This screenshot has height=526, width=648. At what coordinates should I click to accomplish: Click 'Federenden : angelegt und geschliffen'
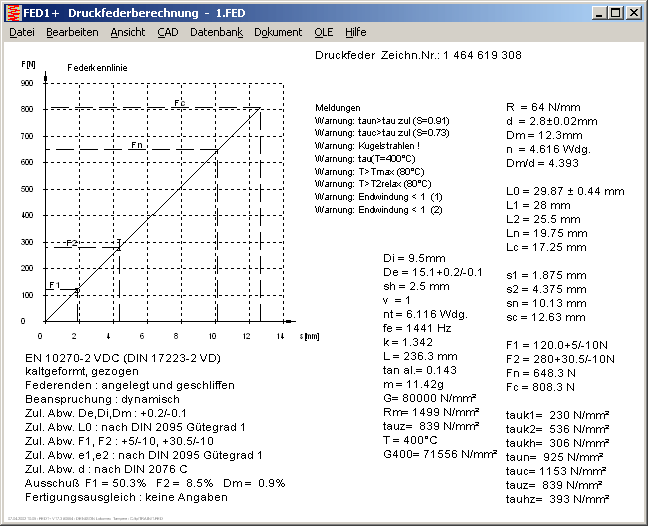130,386
